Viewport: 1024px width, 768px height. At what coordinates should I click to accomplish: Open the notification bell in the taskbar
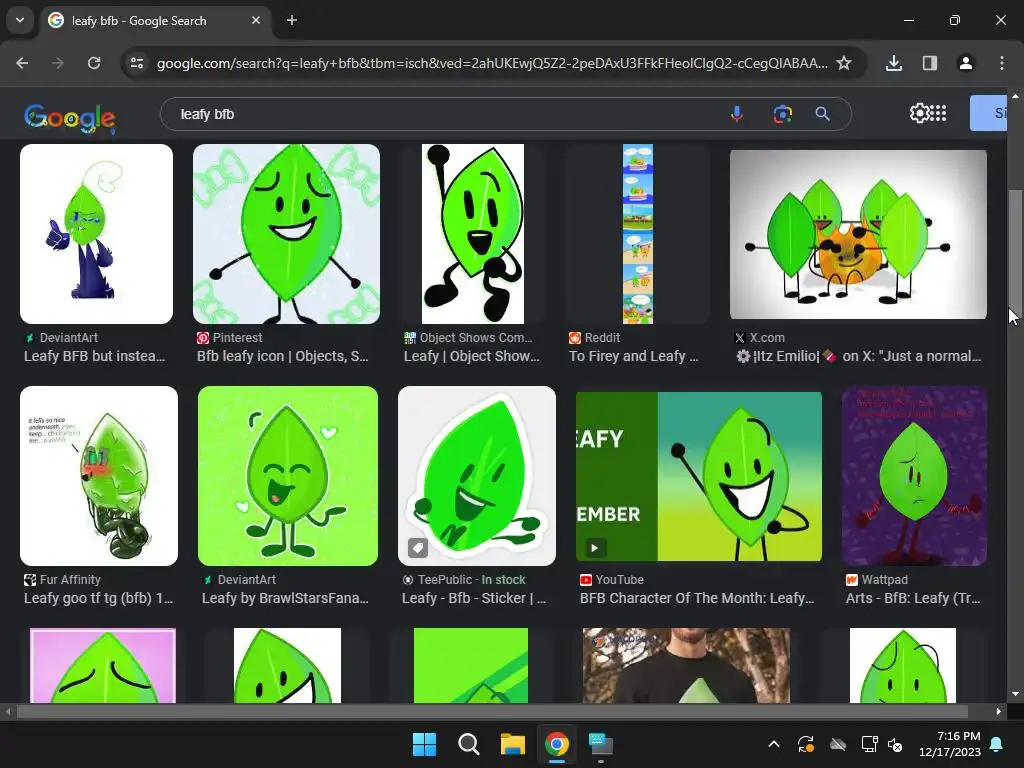pos(997,744)
